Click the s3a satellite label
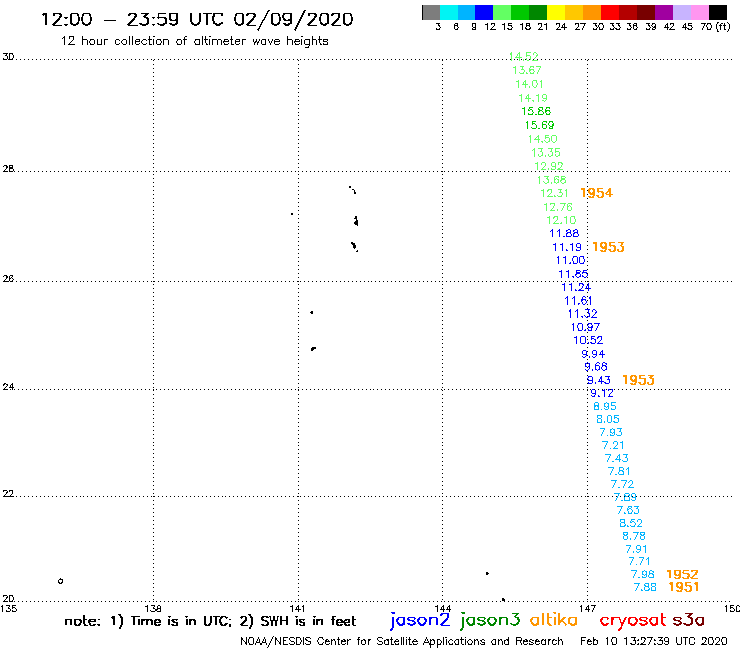This screenshot has width=740, height=650. coord(689,620)
